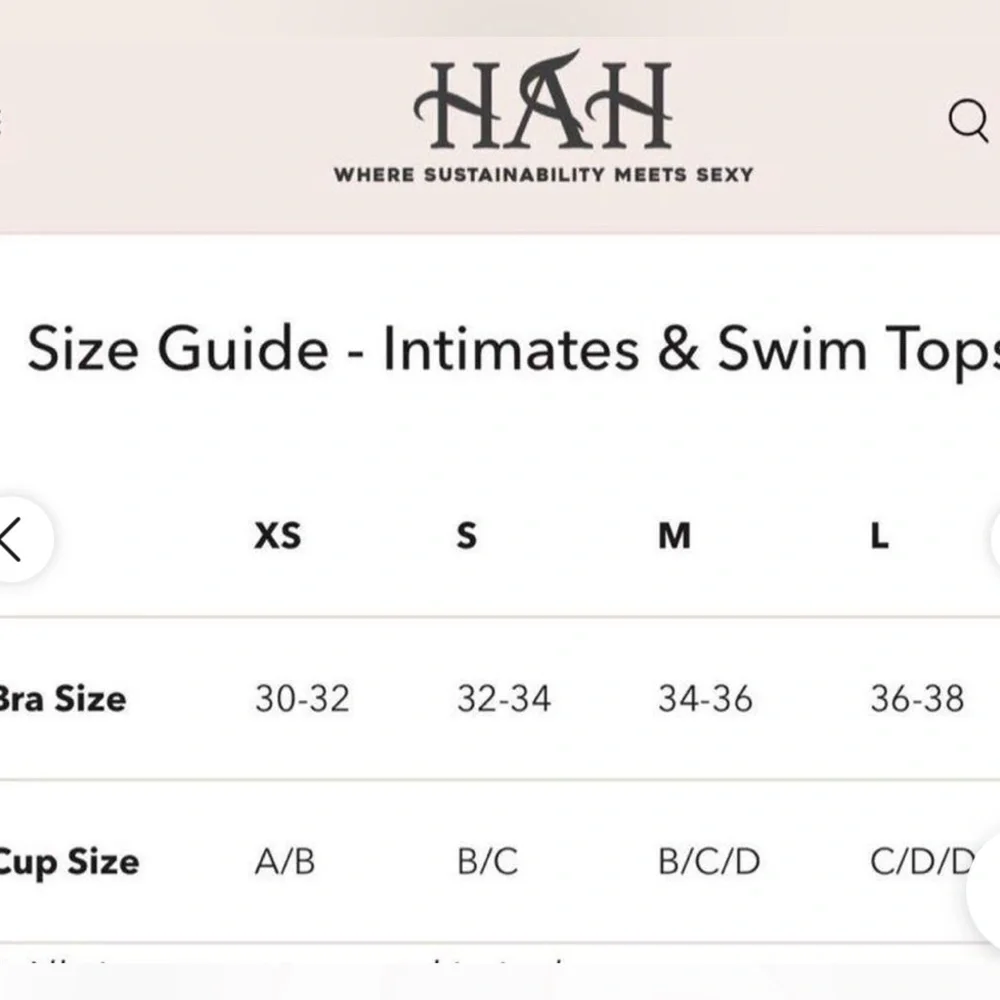Click the B/C/D cup size cell
Screen dimensions: 1000x1000
[709, 862]
